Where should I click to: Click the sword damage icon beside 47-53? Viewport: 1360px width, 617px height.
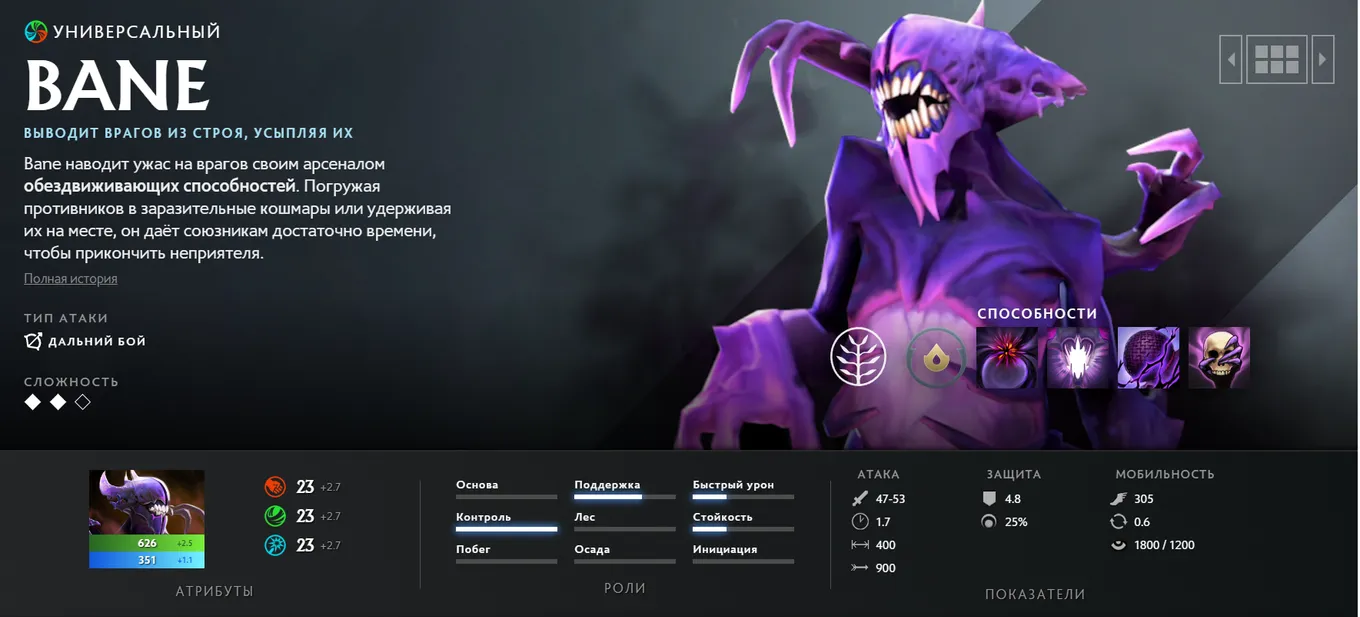[860, 499]
